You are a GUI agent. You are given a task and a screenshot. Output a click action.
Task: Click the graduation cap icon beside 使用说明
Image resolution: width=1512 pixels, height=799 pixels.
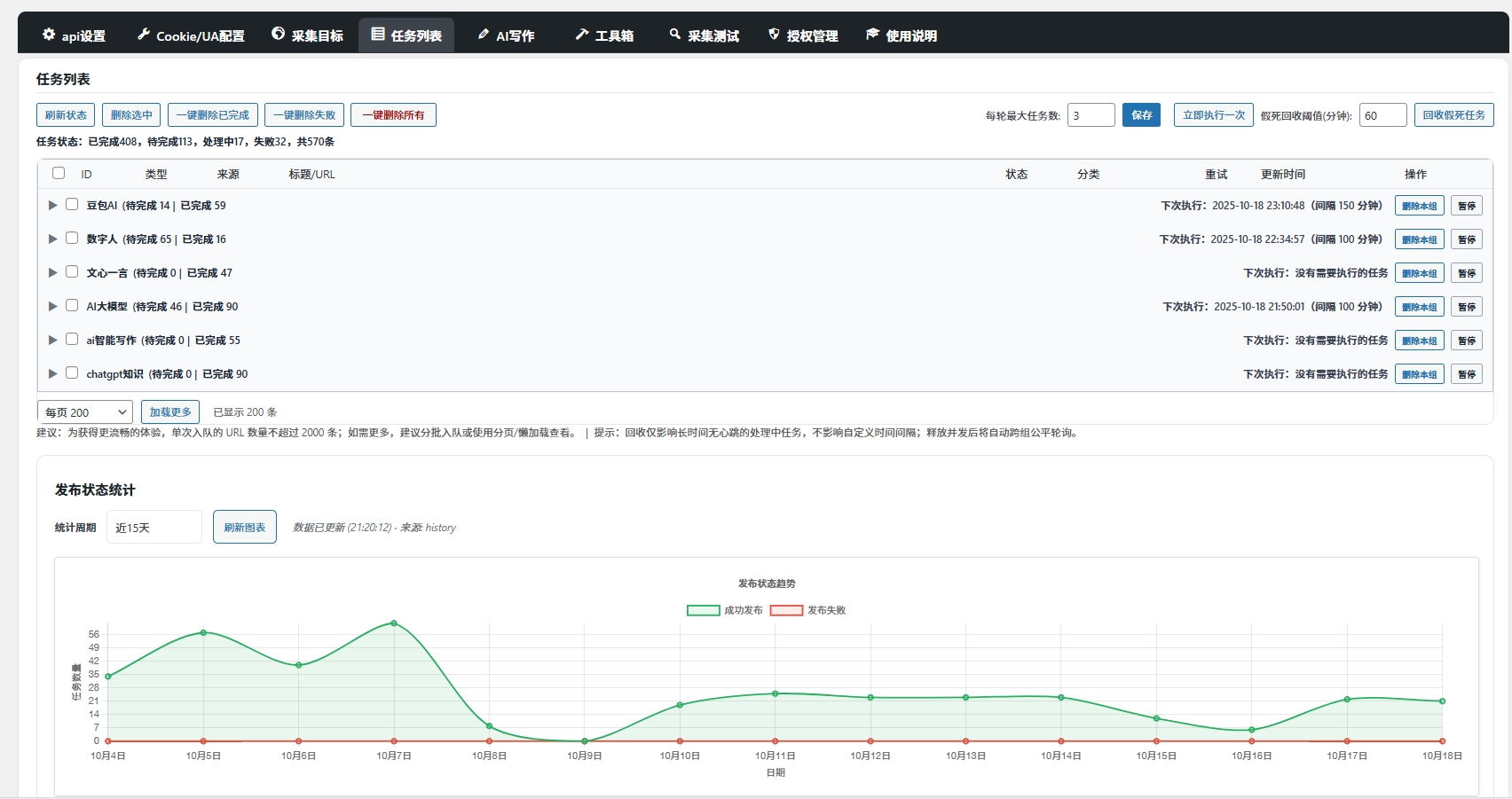pos(872,35)
